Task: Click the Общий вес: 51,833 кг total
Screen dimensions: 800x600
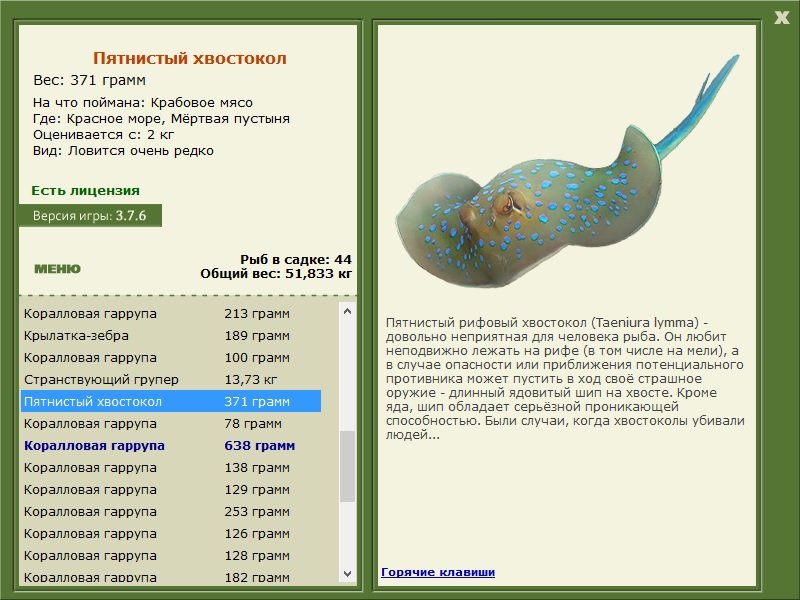Action: (x=276, y=273)
